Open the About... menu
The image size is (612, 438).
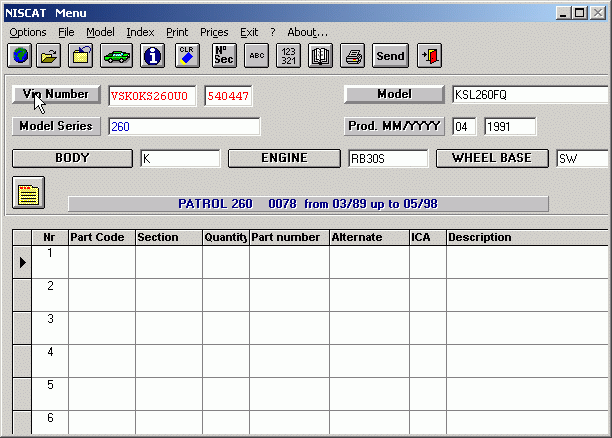(x=308, y=32)
